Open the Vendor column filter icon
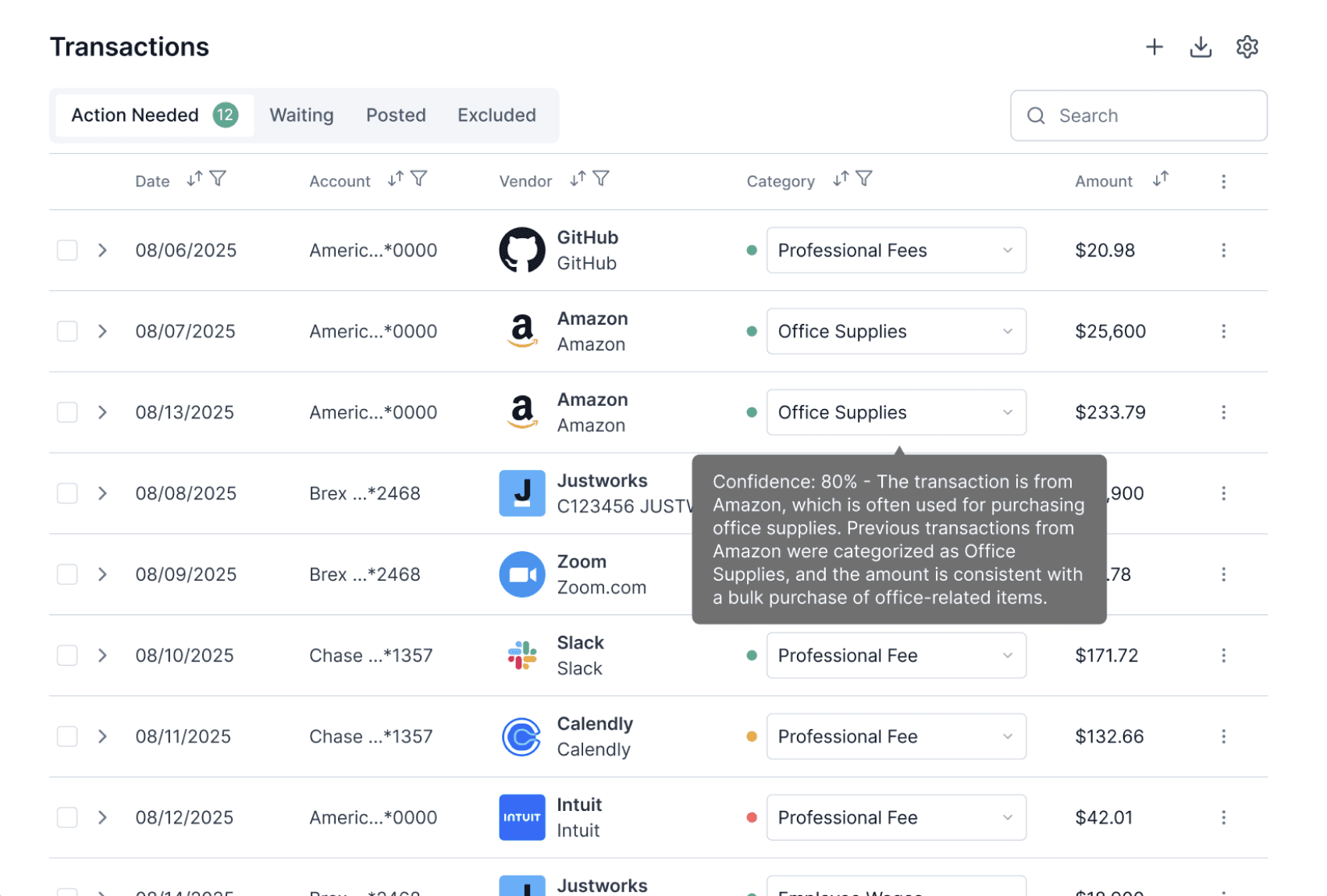The height and width of the screenshot is (896, 1327). 601,180
